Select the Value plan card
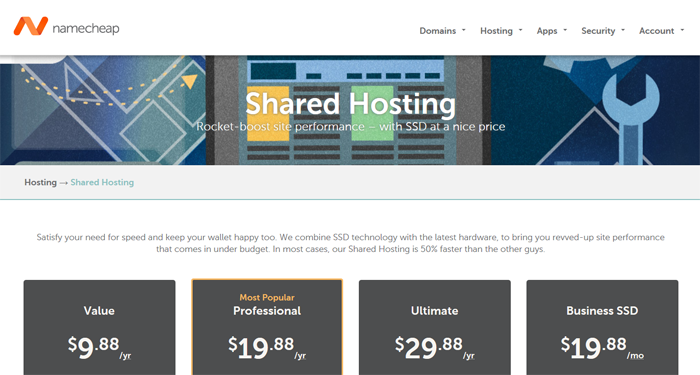 (100, 327)
